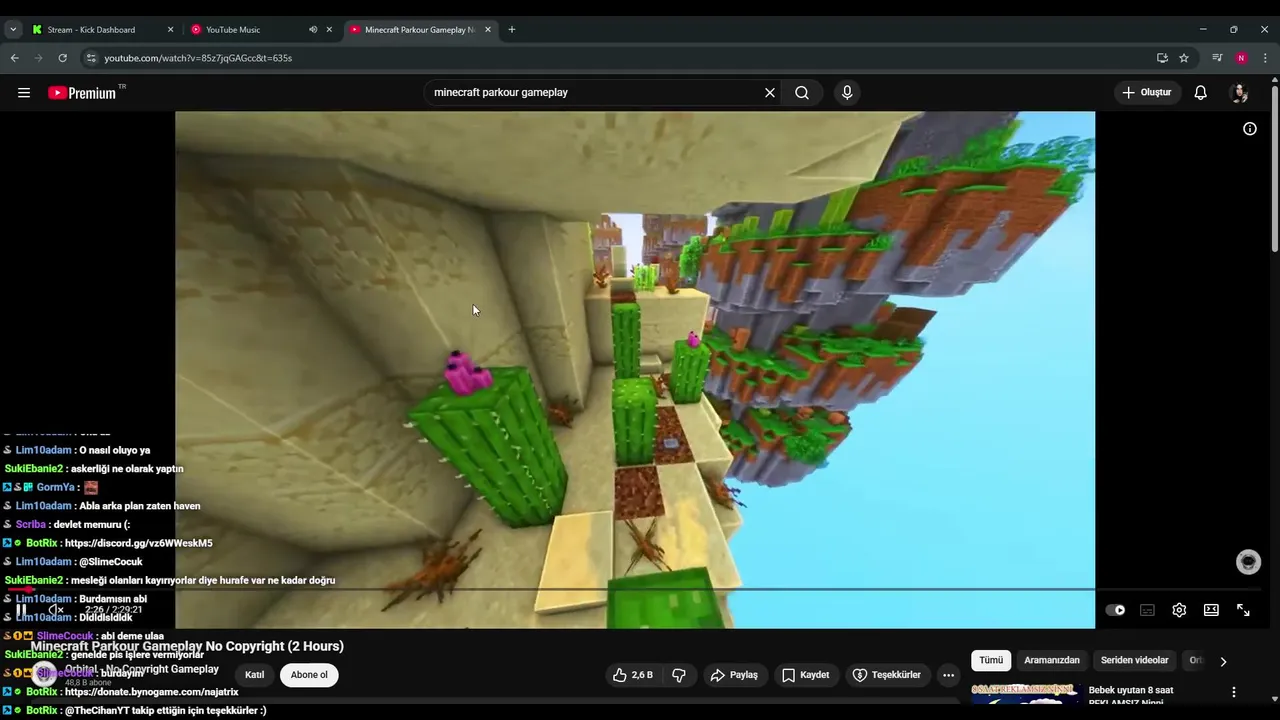Mute the YouTube Music tab audio
This screenshot has width=1280, height=720.
click(313, 30)
